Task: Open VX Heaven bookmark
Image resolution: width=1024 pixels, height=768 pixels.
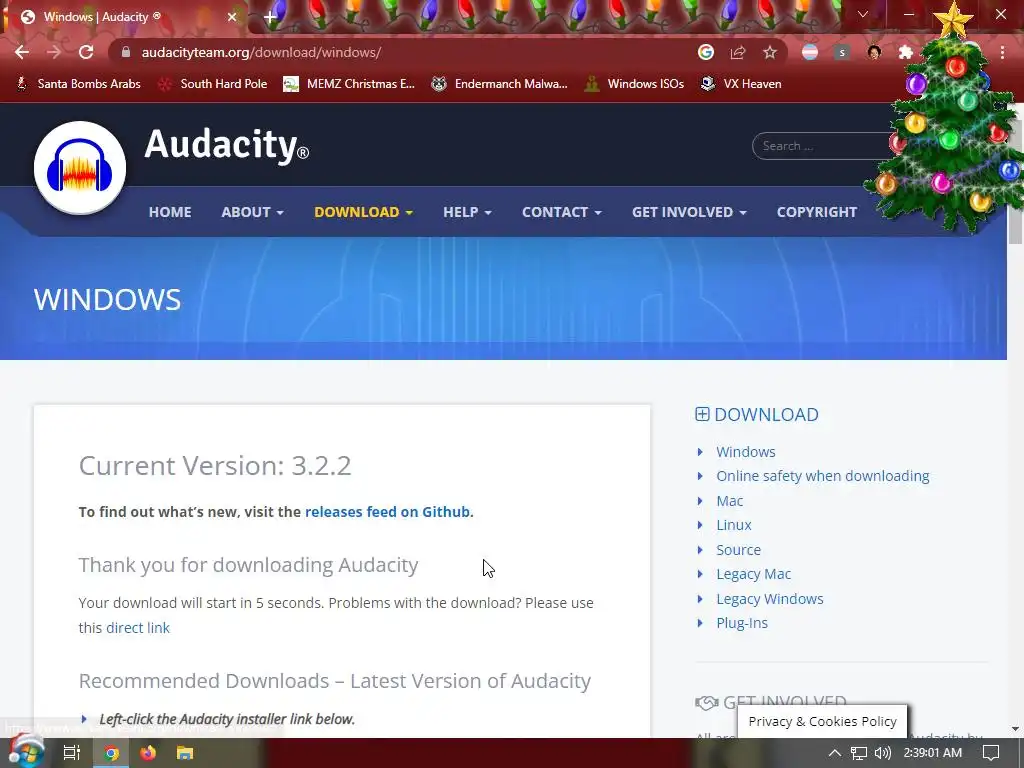Action: 741,84
